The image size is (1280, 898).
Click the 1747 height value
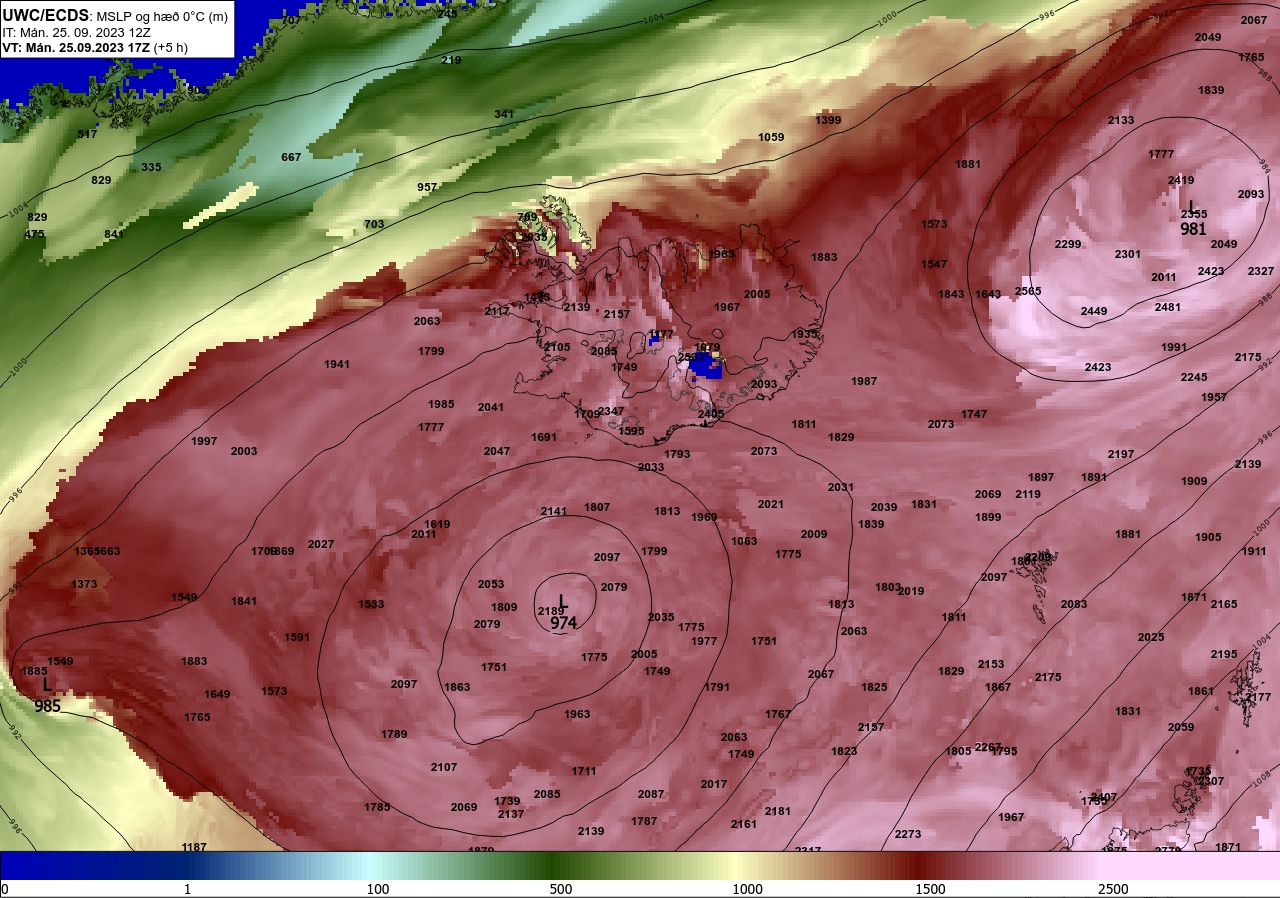pyautogui.click(x=974, y=414)
